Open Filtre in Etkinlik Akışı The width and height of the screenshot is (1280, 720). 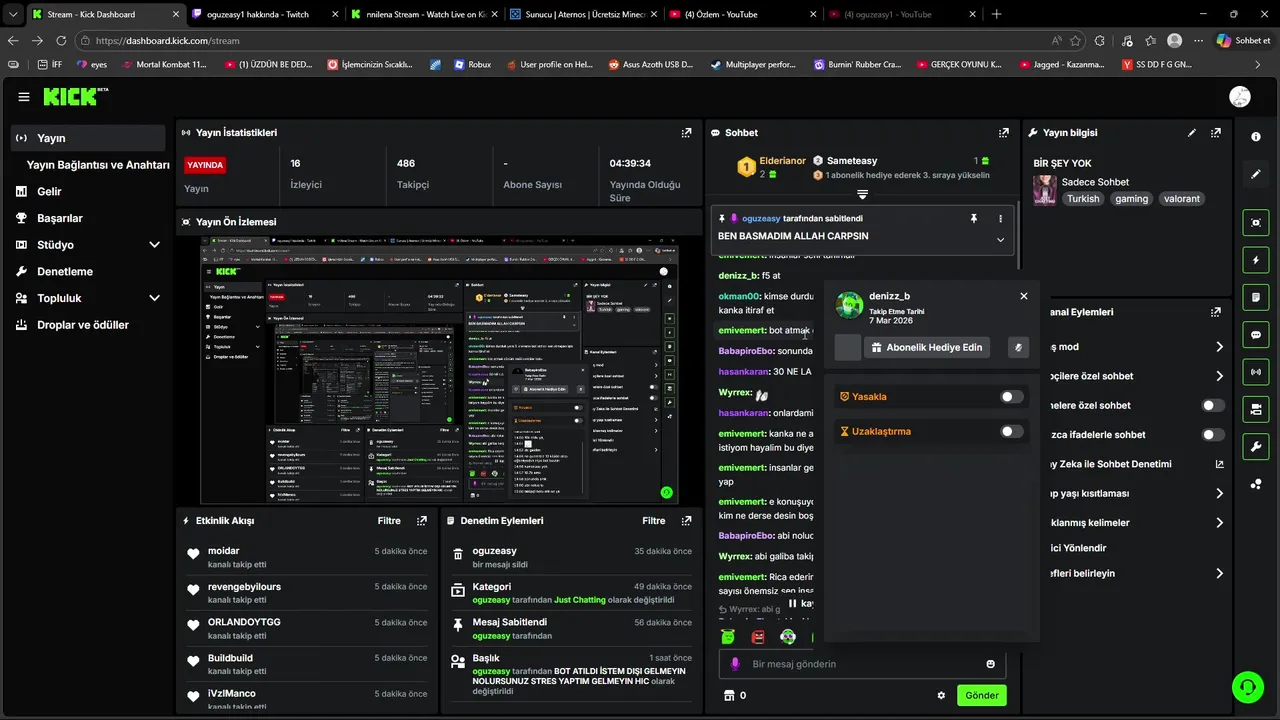click(389, 521)
